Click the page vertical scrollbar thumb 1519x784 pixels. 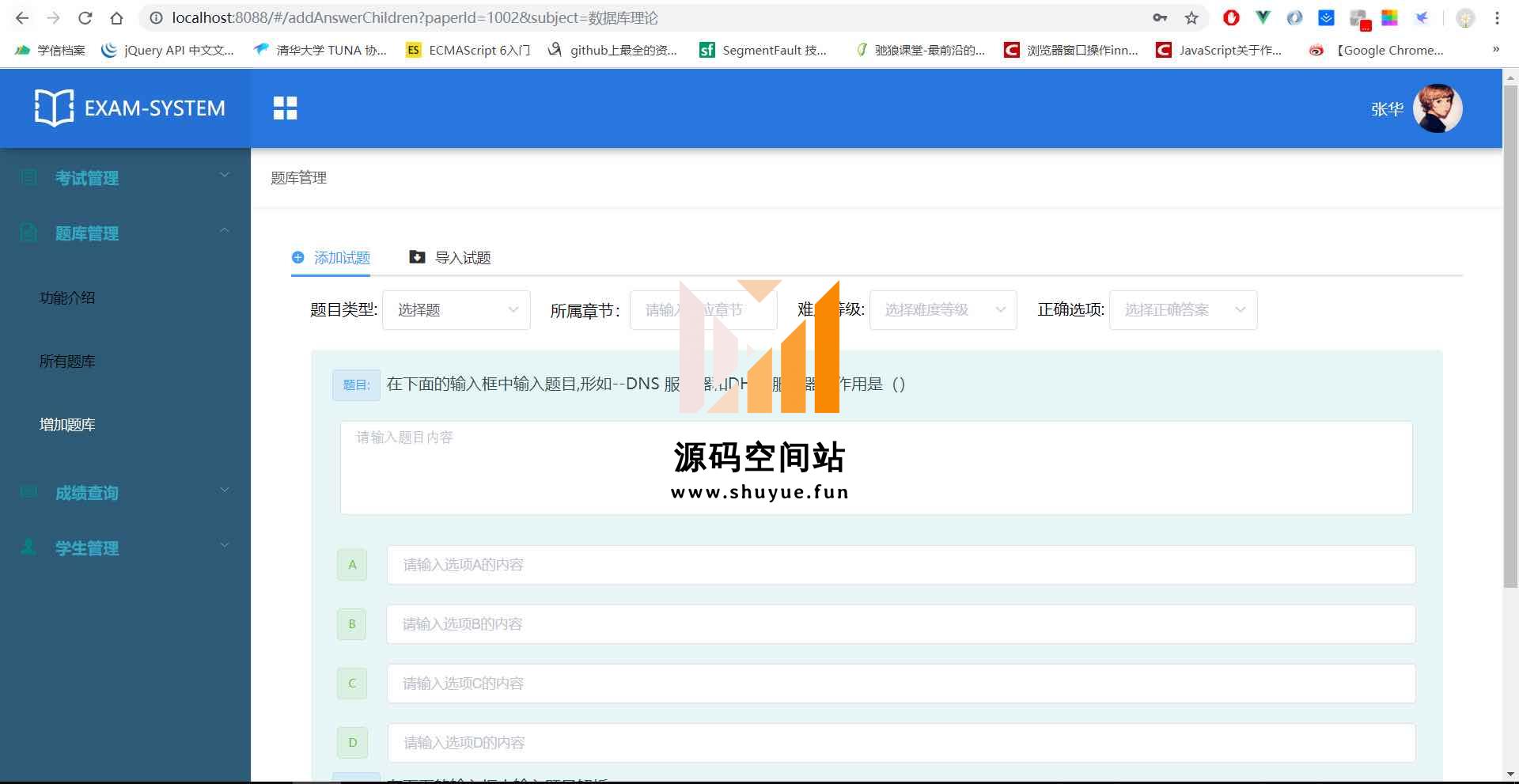1510,336
